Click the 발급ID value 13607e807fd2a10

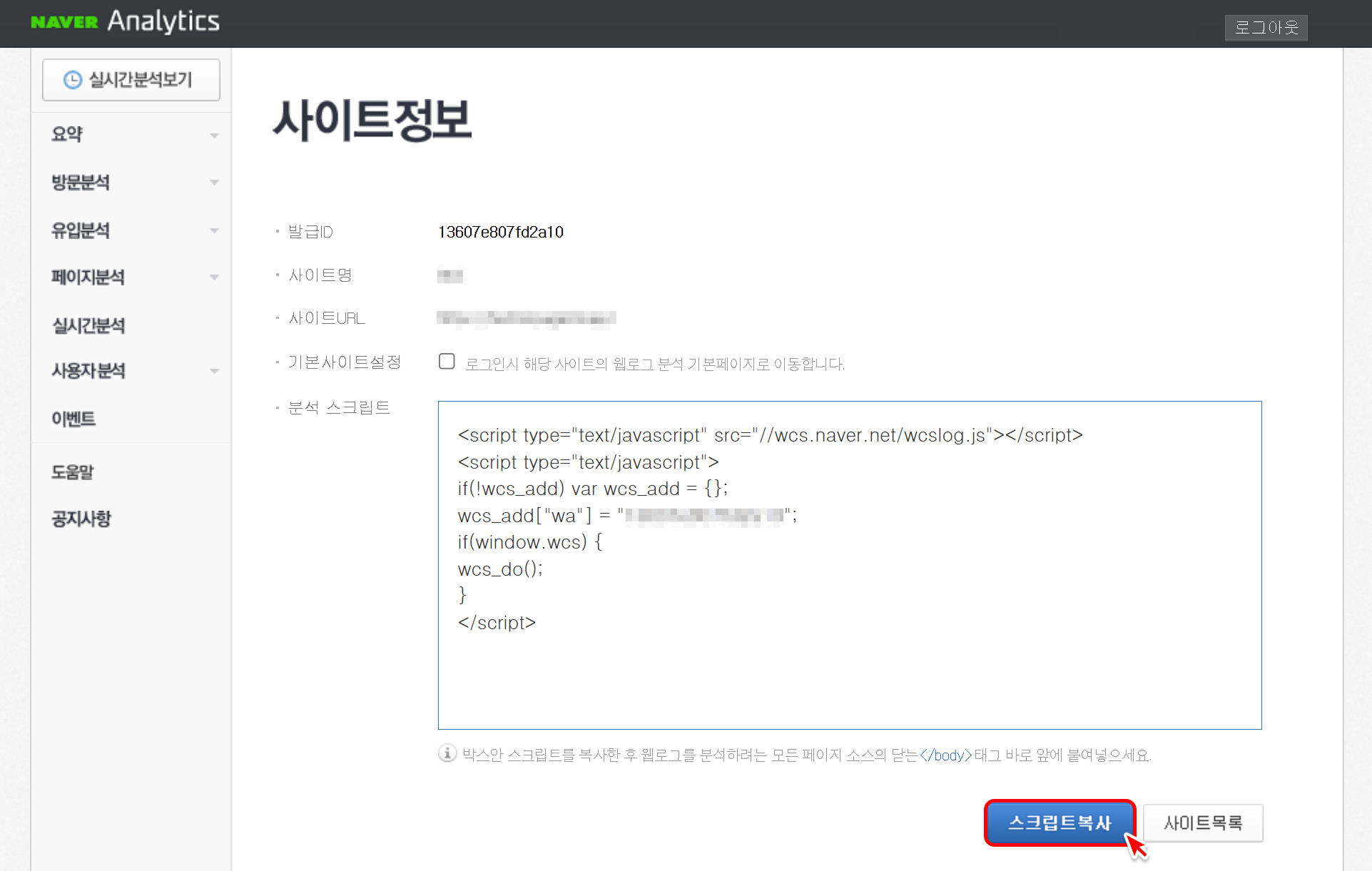point(500,232)
